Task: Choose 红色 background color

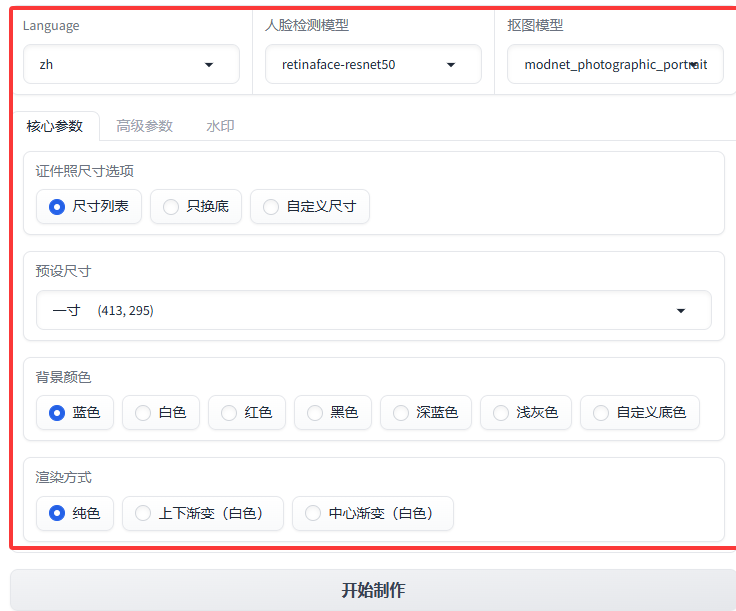Action: pyautogui.click(x=247, y=412)
